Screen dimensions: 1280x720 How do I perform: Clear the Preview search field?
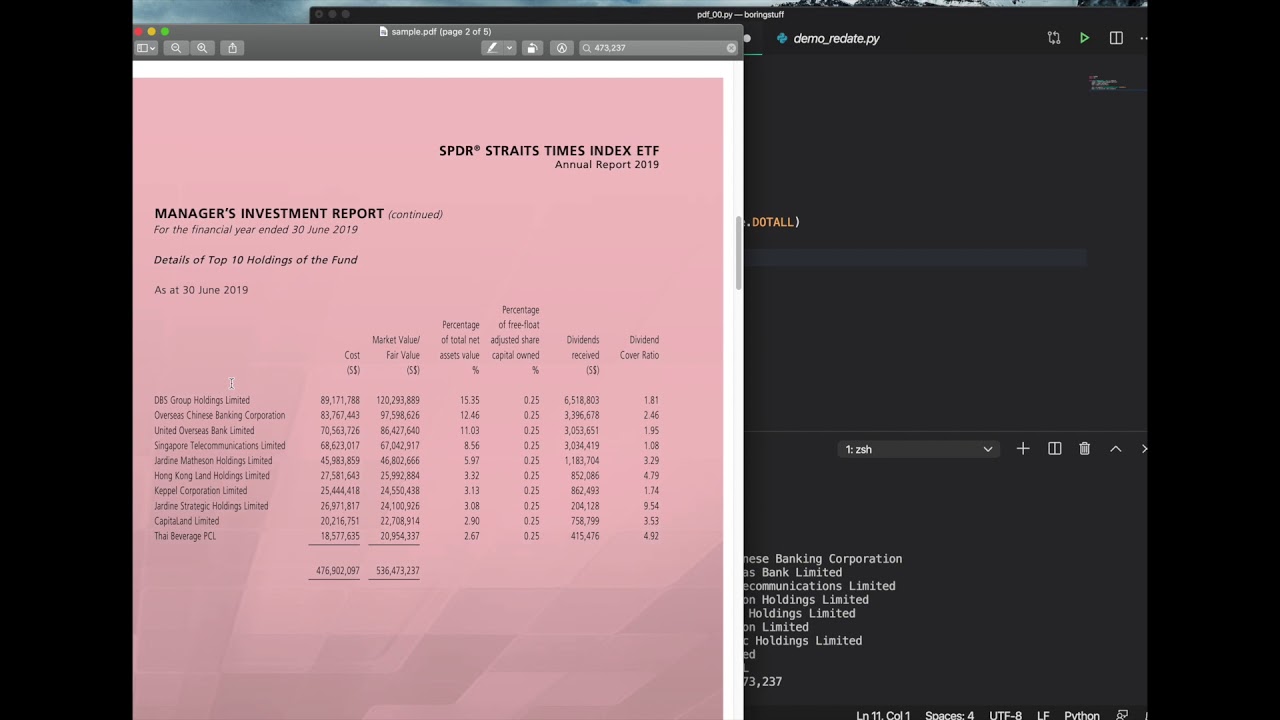point(731,48)
